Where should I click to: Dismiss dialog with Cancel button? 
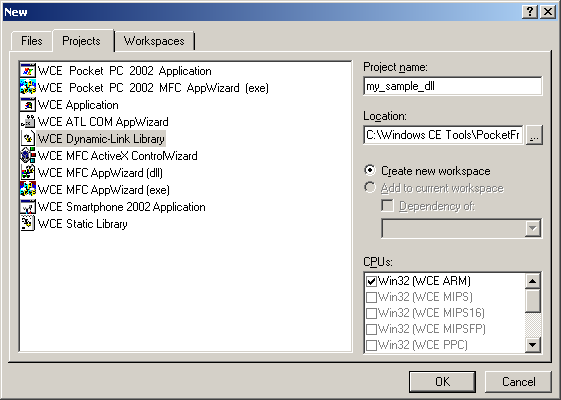pyautogui.click(x=518, y=381)
